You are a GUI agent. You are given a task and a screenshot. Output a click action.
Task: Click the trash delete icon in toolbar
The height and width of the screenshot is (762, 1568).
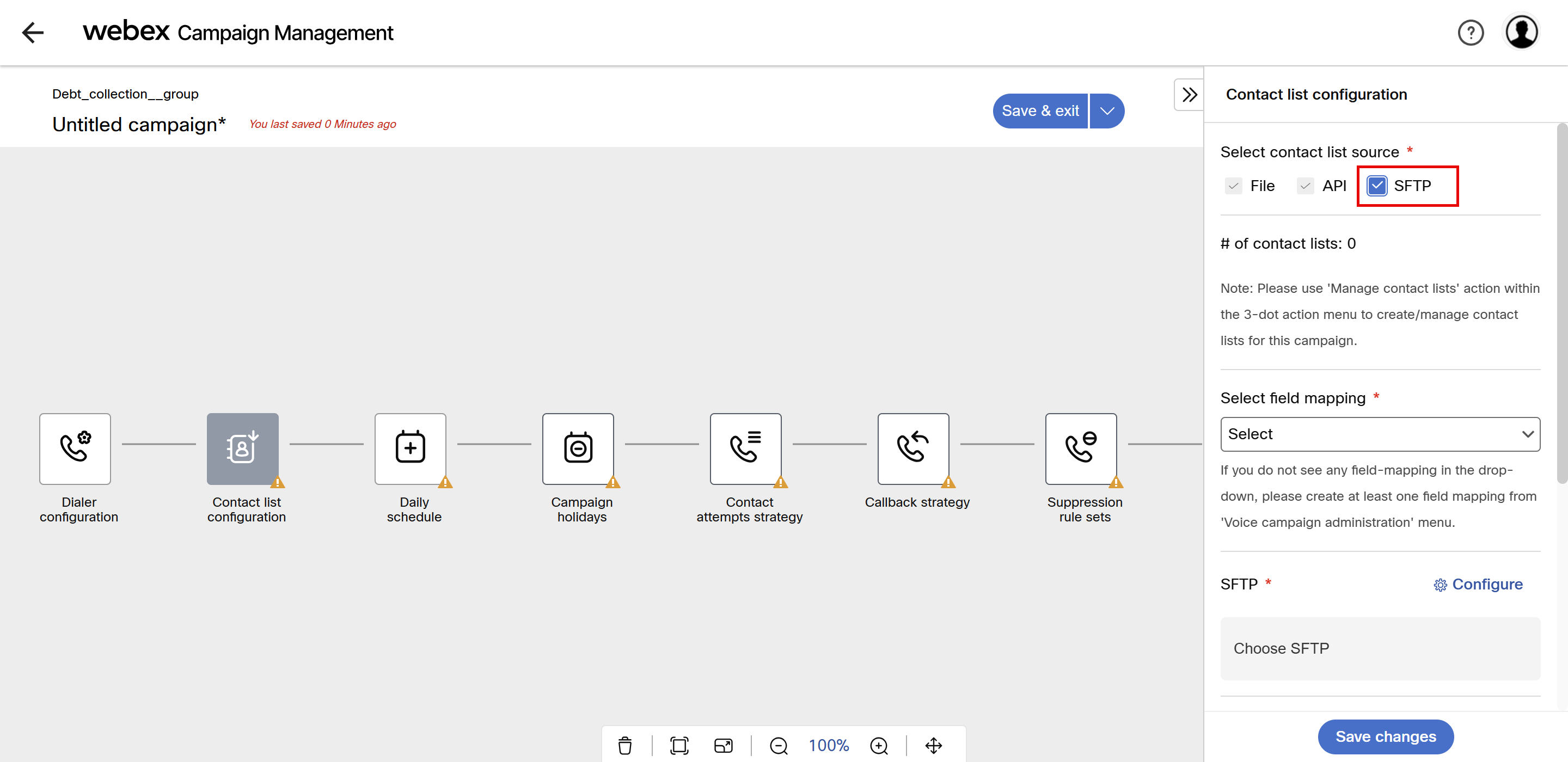625,745
